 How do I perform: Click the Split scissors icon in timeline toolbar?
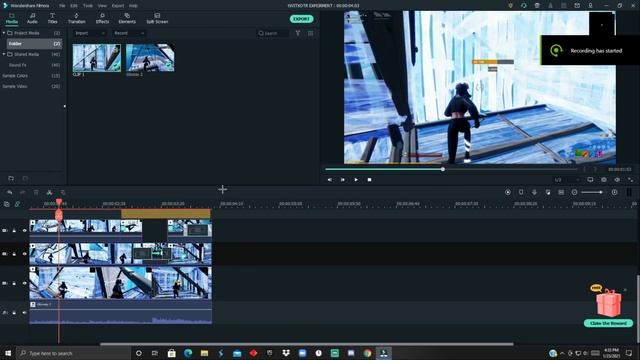[49, 192]
